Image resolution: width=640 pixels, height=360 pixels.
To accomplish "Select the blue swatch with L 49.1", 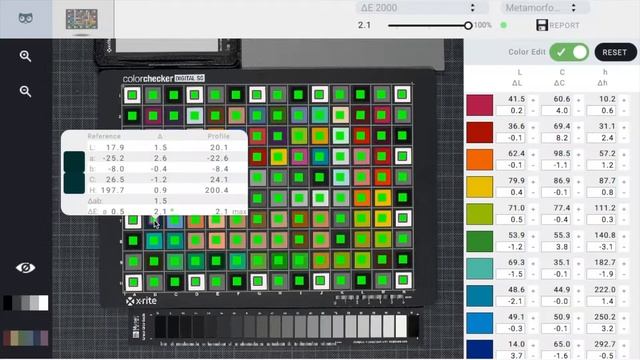I will (x=480, y=323).
